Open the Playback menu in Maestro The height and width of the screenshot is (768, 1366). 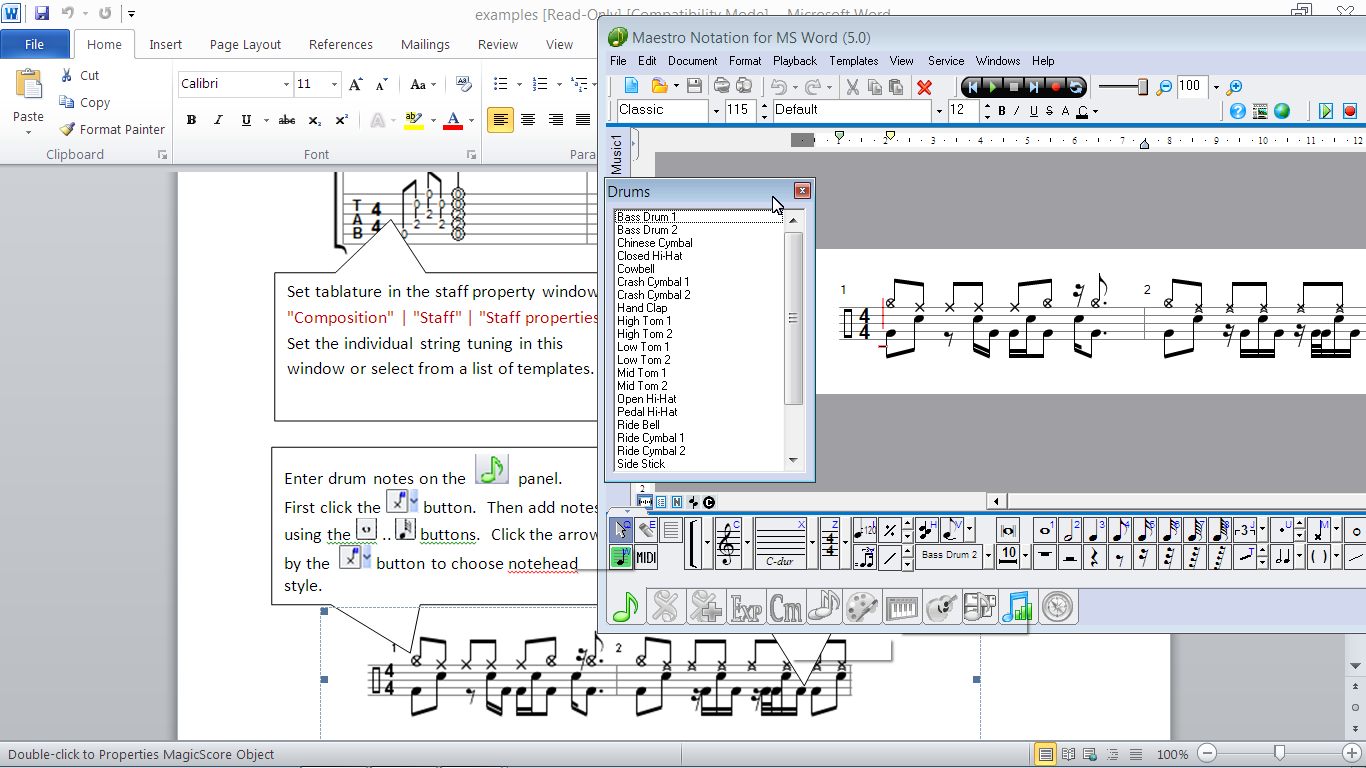[795, 61]
